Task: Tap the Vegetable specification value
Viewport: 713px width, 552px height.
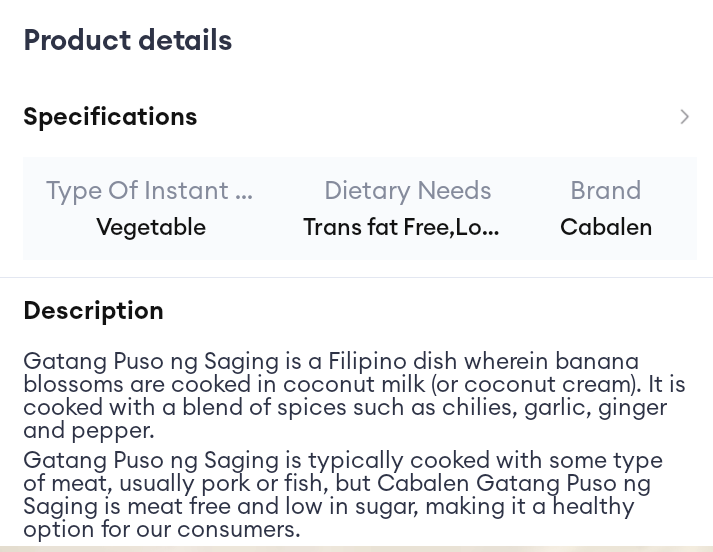Action: pyautogui.click(x=151, y=227)
